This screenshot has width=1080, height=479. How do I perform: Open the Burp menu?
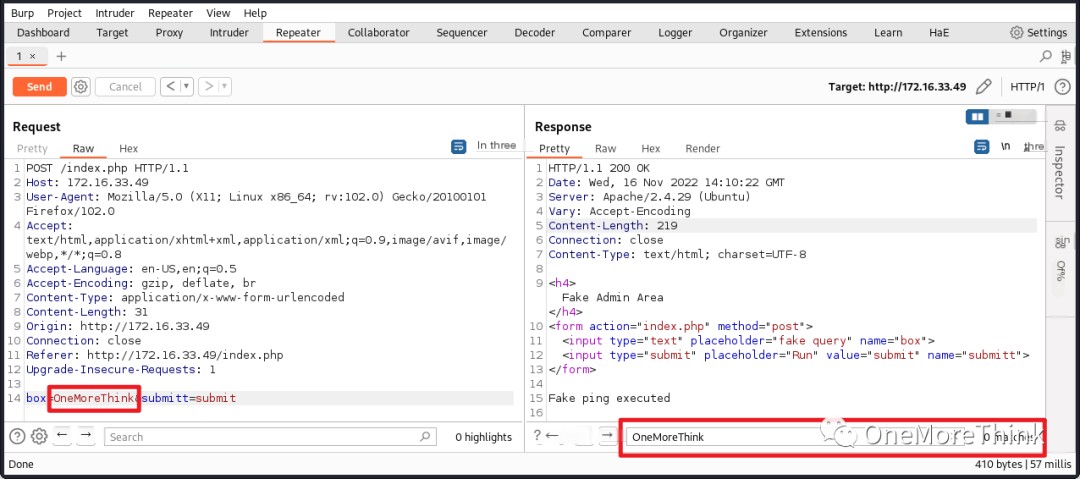coord(22,13)
